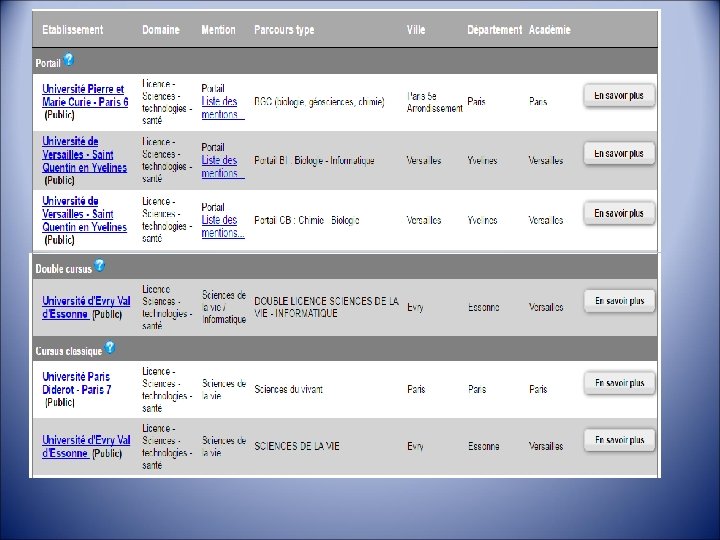Click Evry city cell in Double Licence row
720x540 pixels.
[x=415, y=308]
